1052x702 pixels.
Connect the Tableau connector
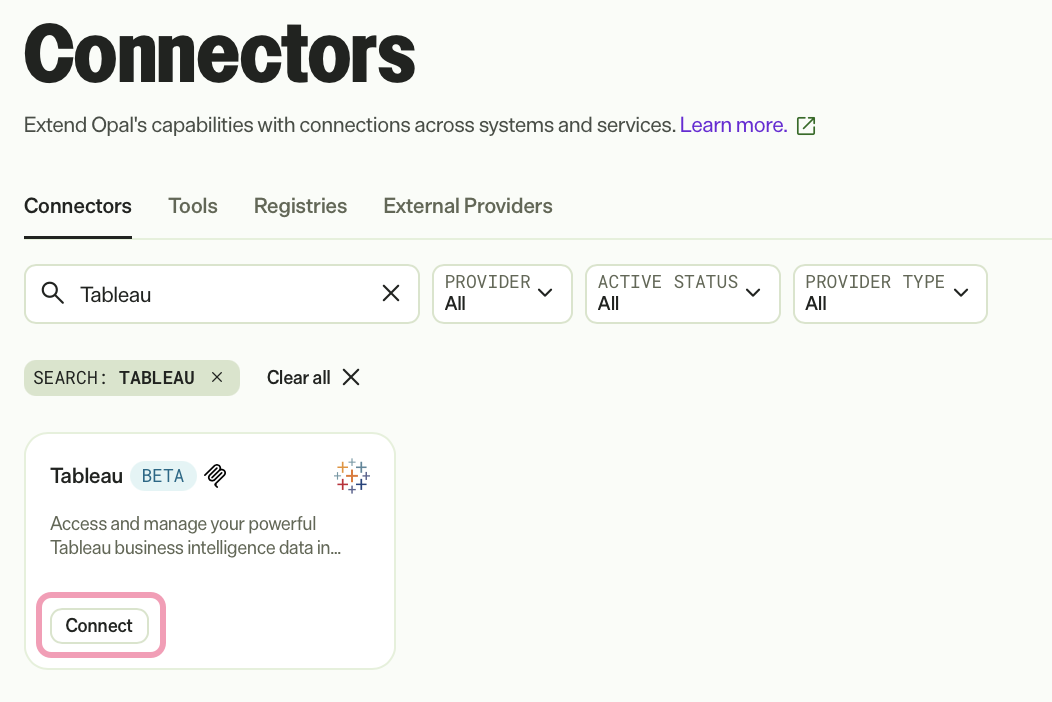(x=99, y=625)
